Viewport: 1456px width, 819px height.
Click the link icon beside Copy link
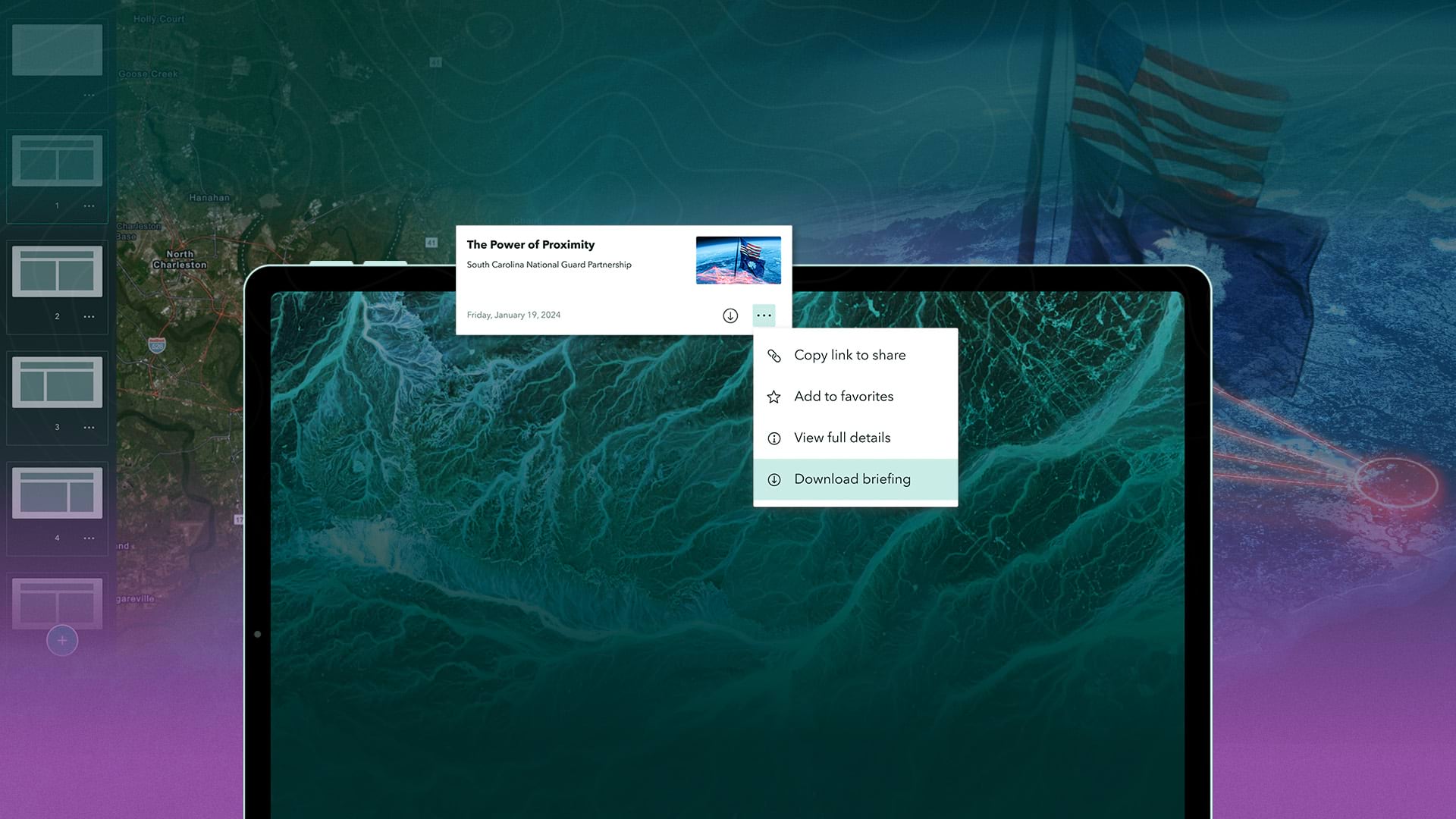(x=774, y=356)
